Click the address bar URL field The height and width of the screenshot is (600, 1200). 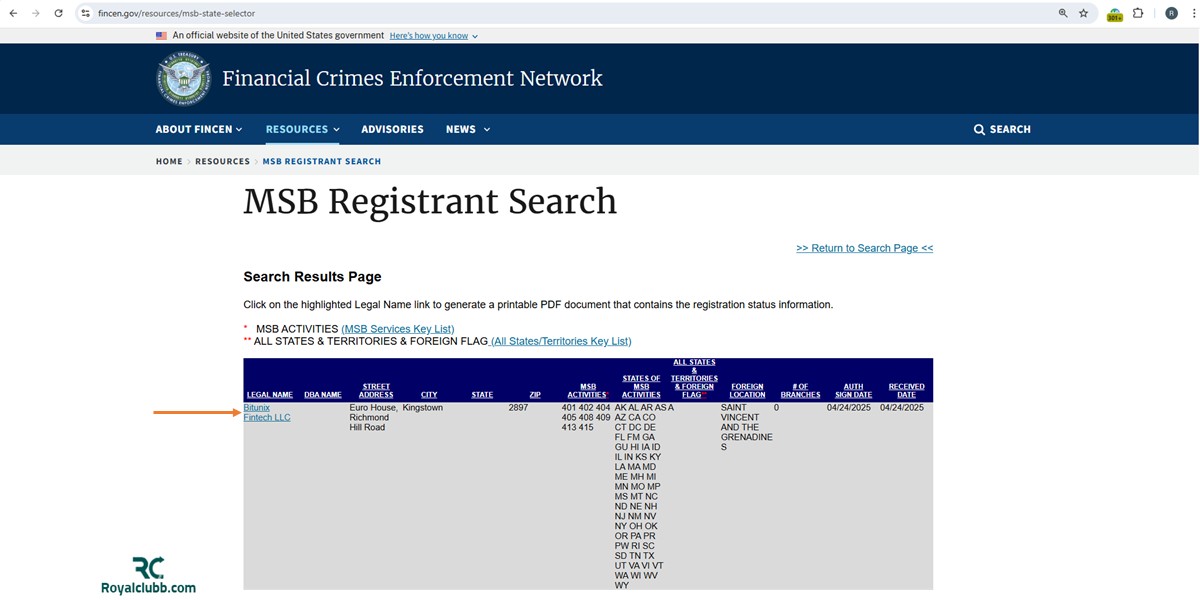500,13
